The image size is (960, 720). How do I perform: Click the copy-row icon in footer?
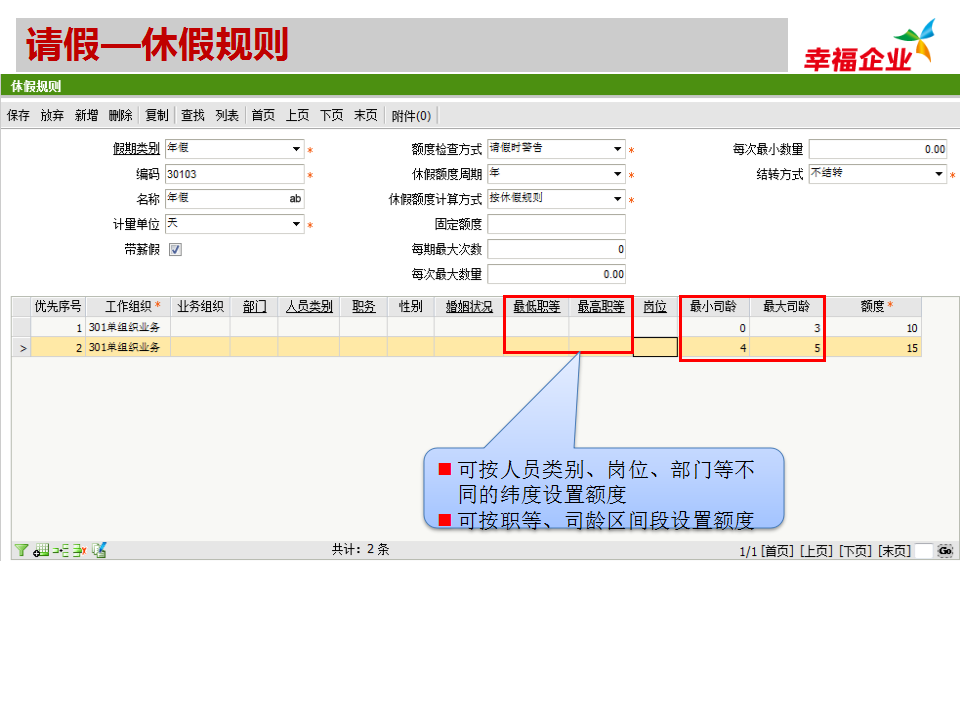click(x=98, y=550)
